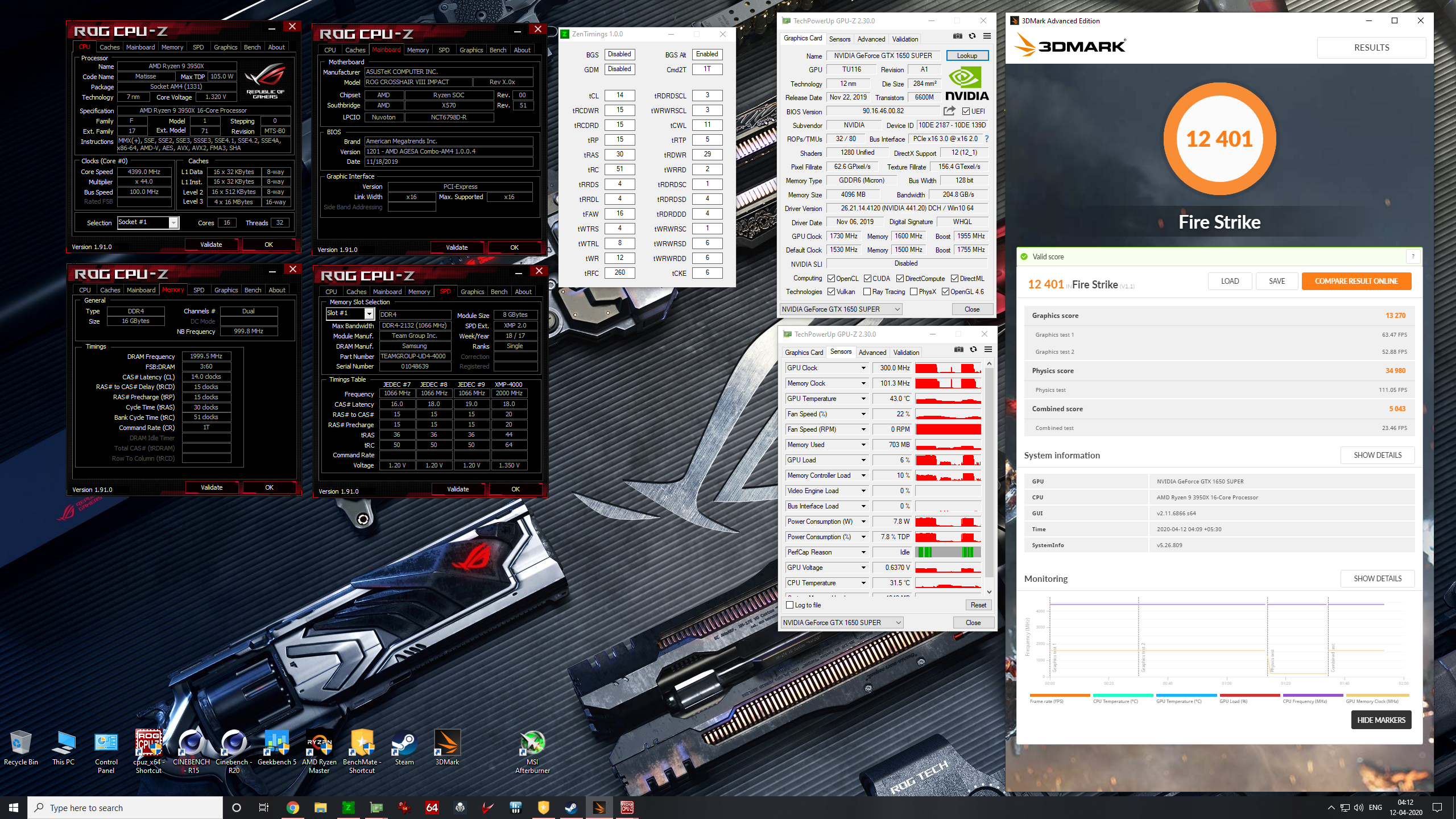Click Type here to search box
The width and height of the screenshot is (1456, 819).
pyautogui.click(x=125, y=808)
